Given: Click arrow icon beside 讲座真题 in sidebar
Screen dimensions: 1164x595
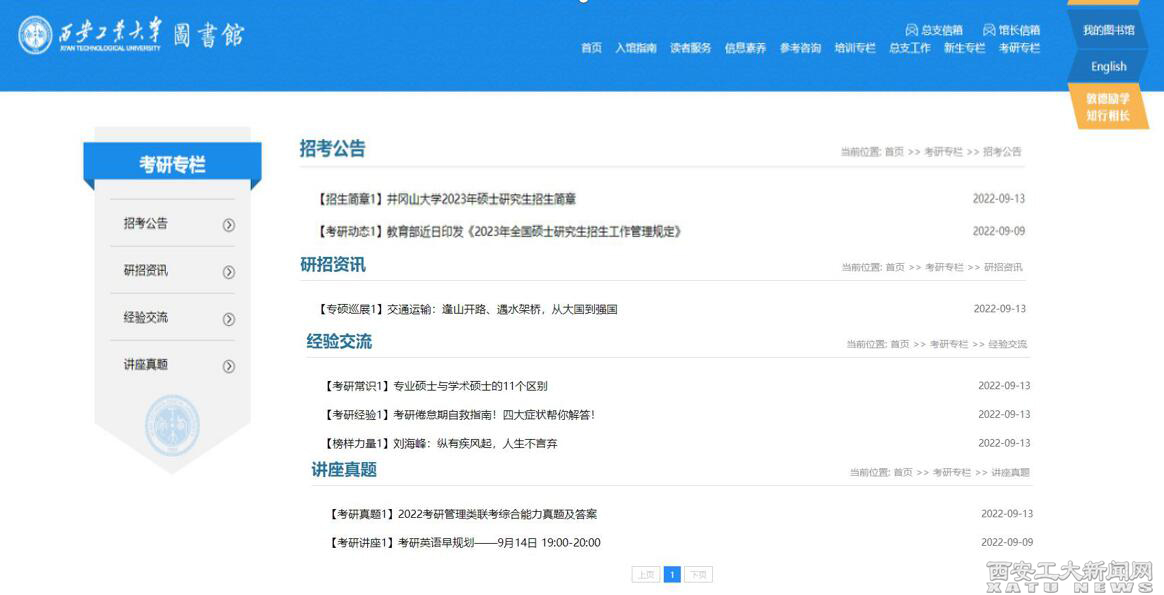Looking at the screenshot, I should [229, 366].
